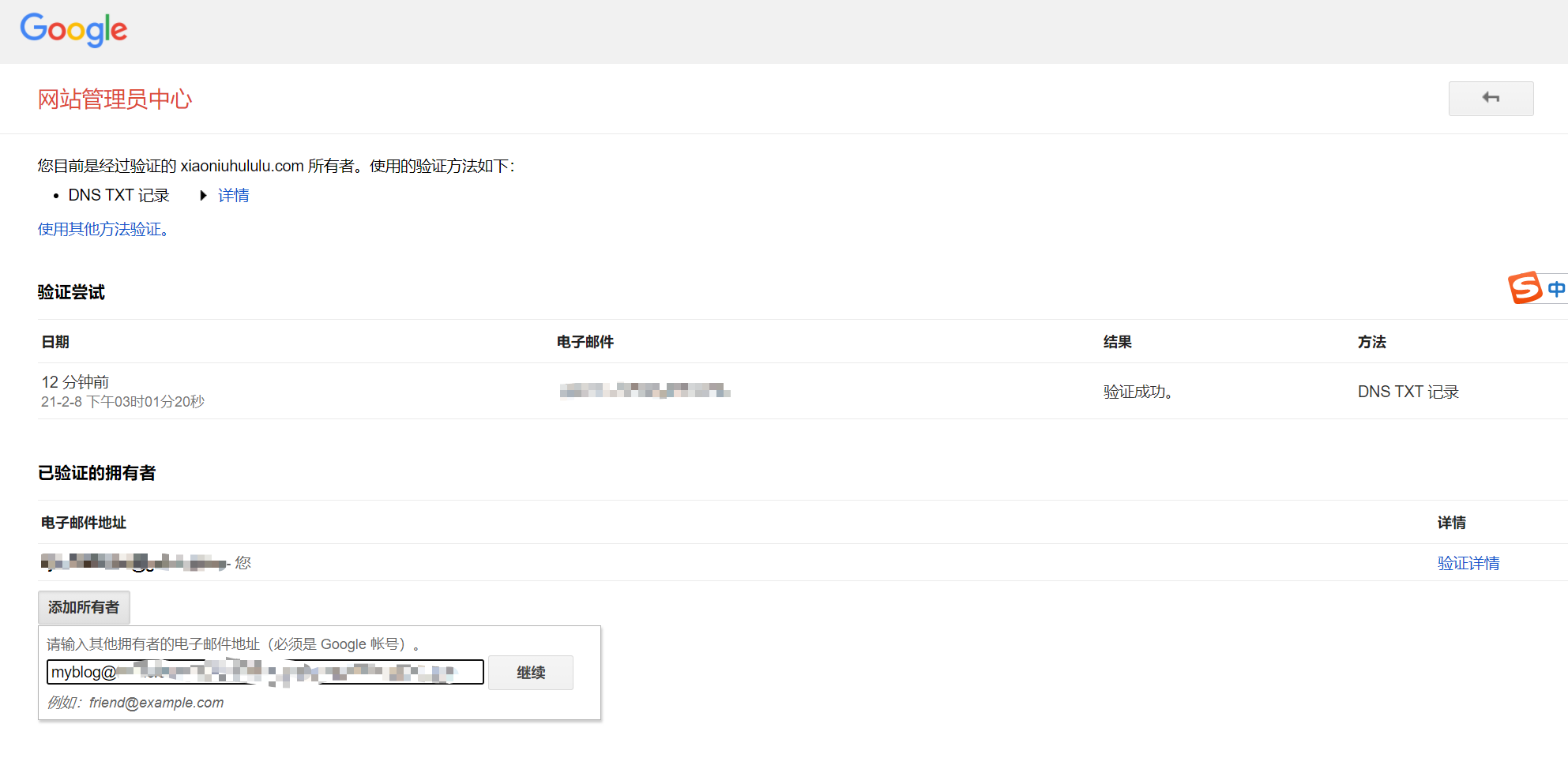Click the Google logo
Image resolution: width=1568 pixels, height=773 pixels.
click(73, 30)
